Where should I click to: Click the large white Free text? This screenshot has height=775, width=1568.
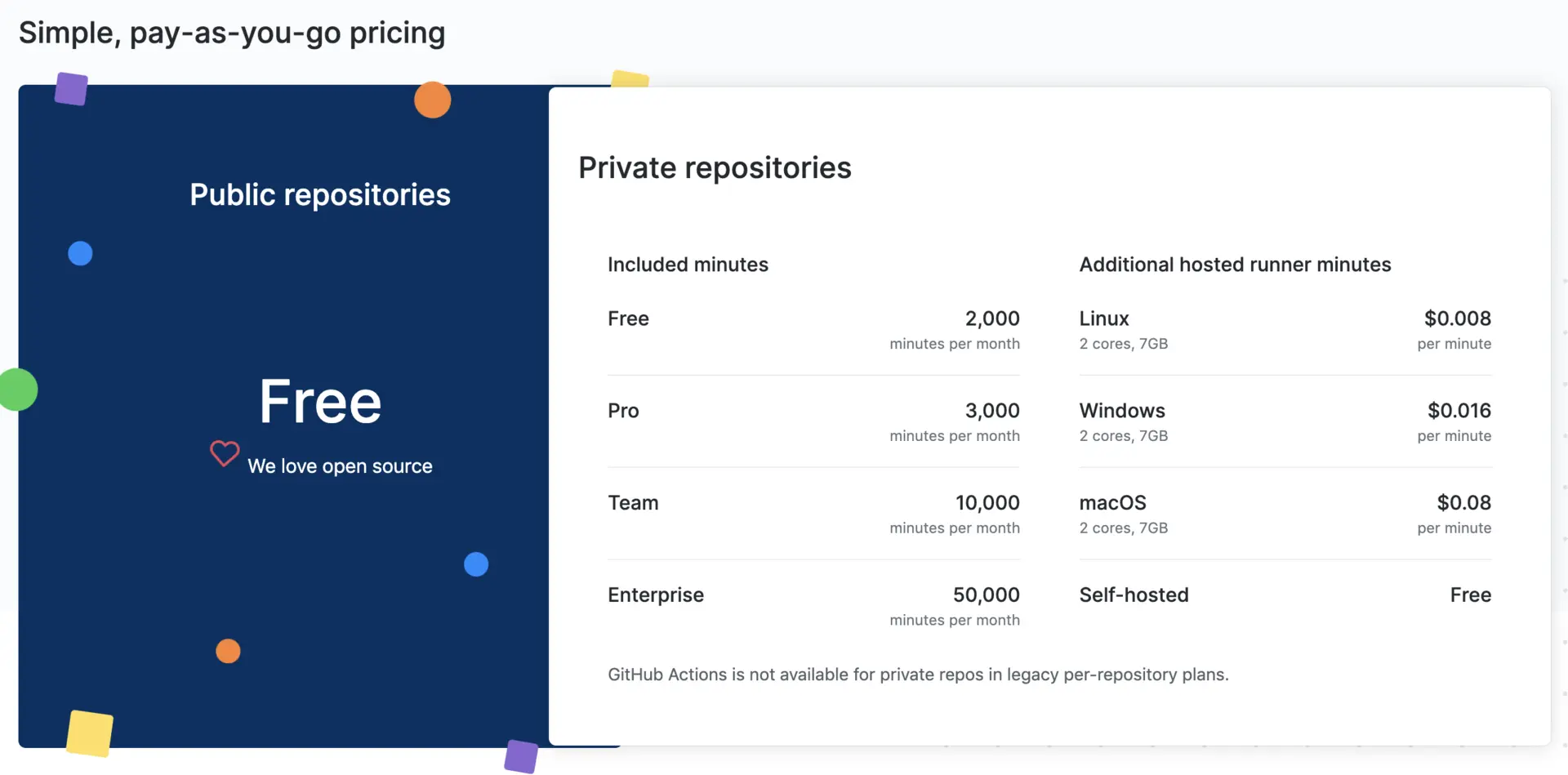pyautogui.click(x=320, y=402)
